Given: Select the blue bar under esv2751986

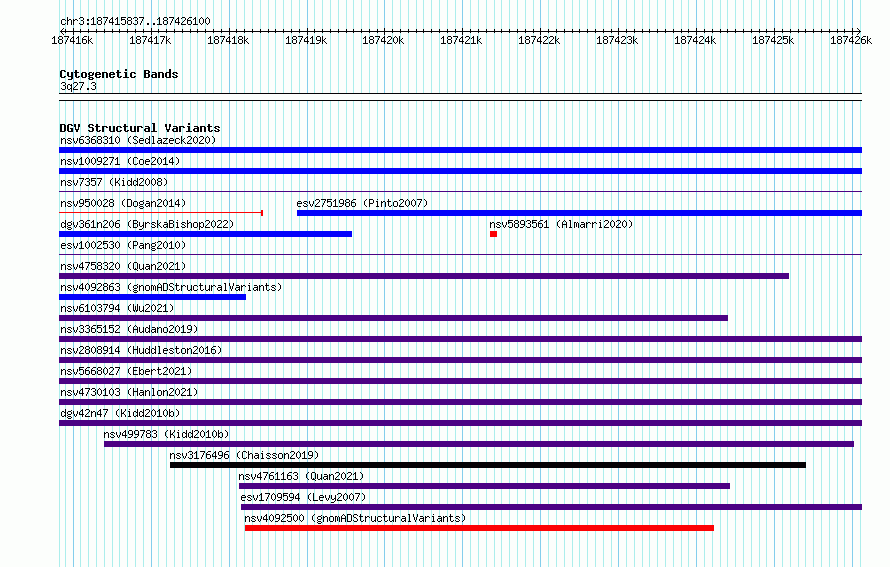Looking at the screenshot, I should [x=580, y=213].
